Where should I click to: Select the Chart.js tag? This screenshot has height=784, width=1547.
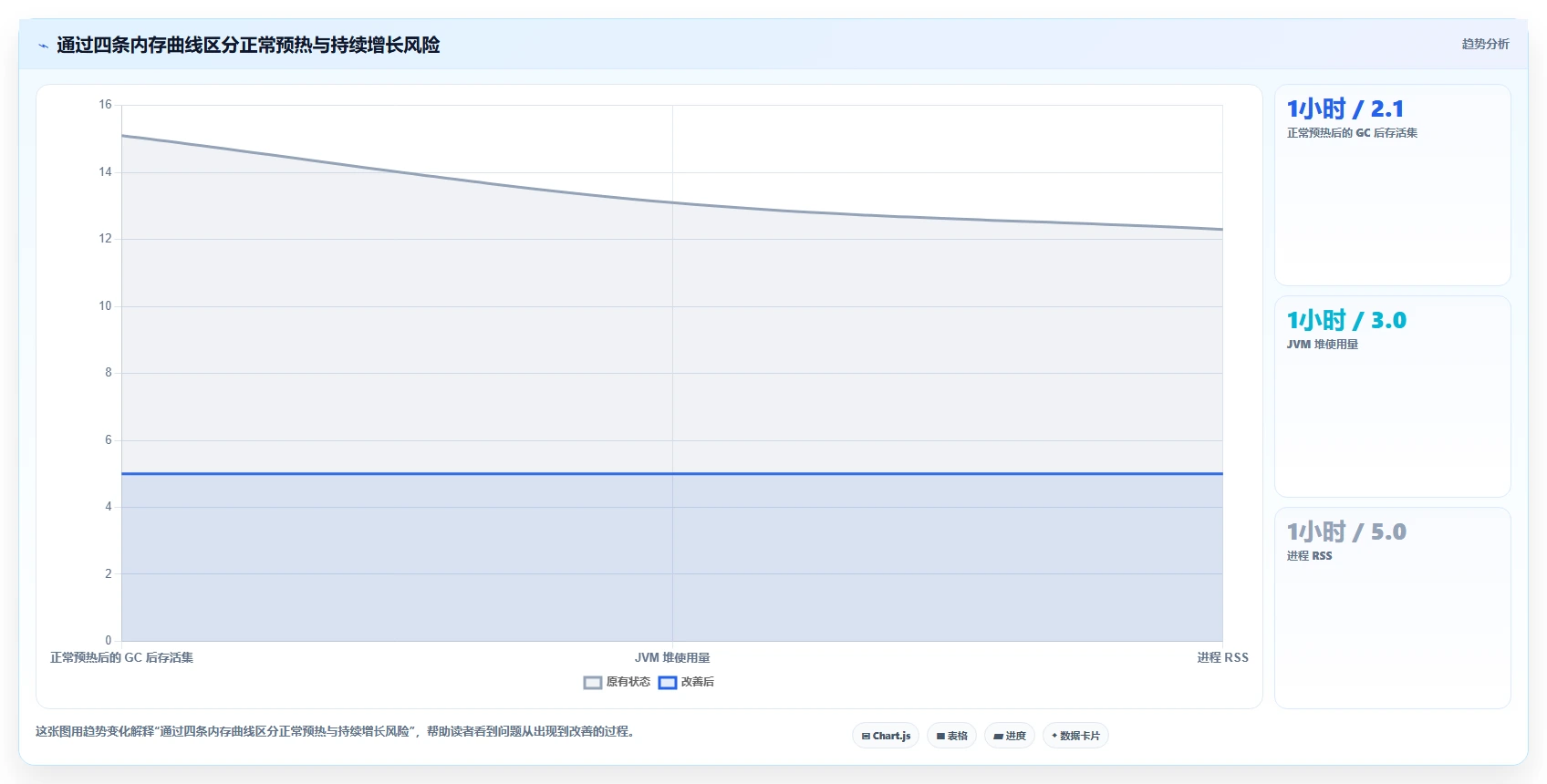[x=886, y=736]
